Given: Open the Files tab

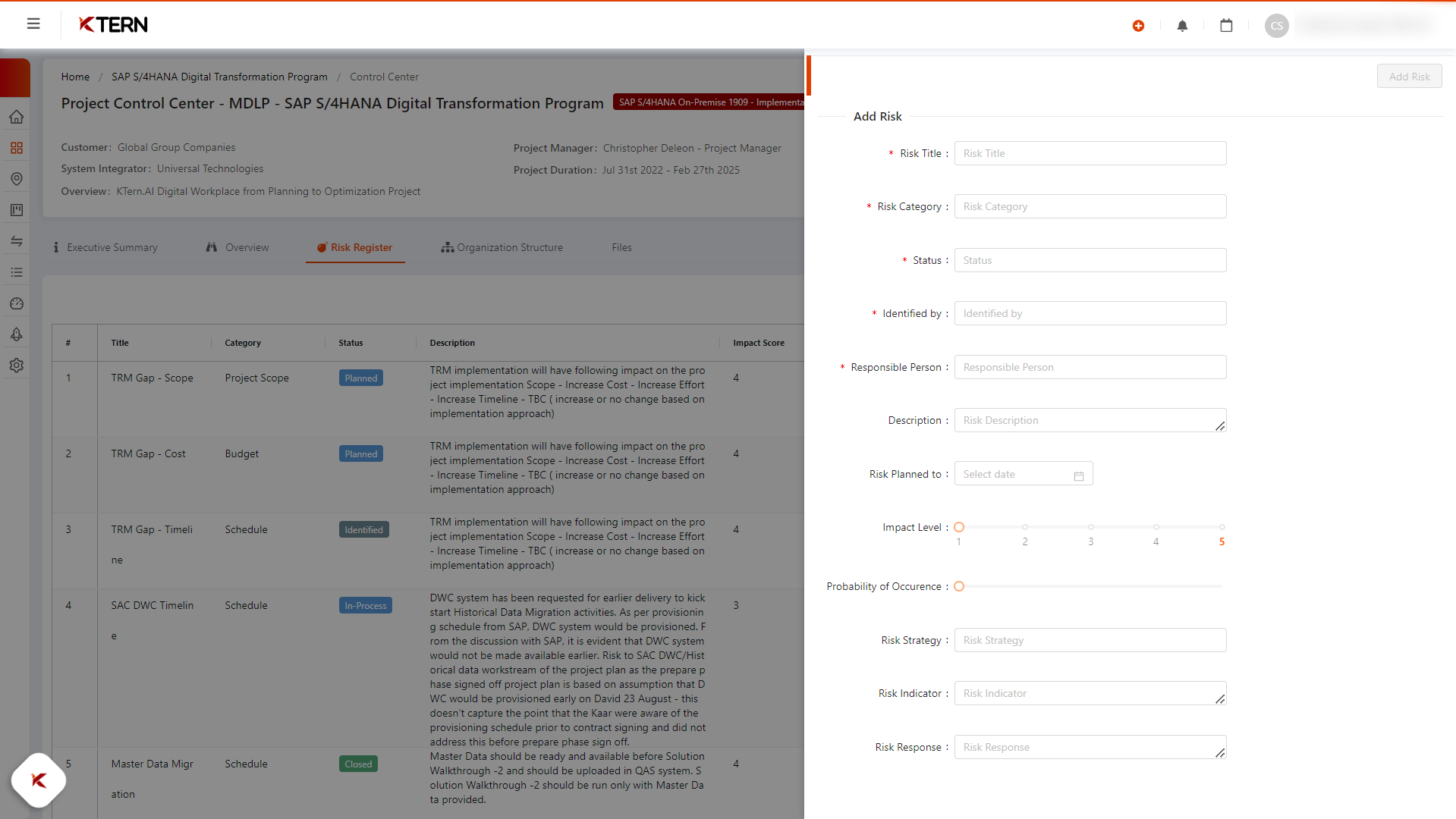Looking at the screenshot, I should [x=621, y=247].
